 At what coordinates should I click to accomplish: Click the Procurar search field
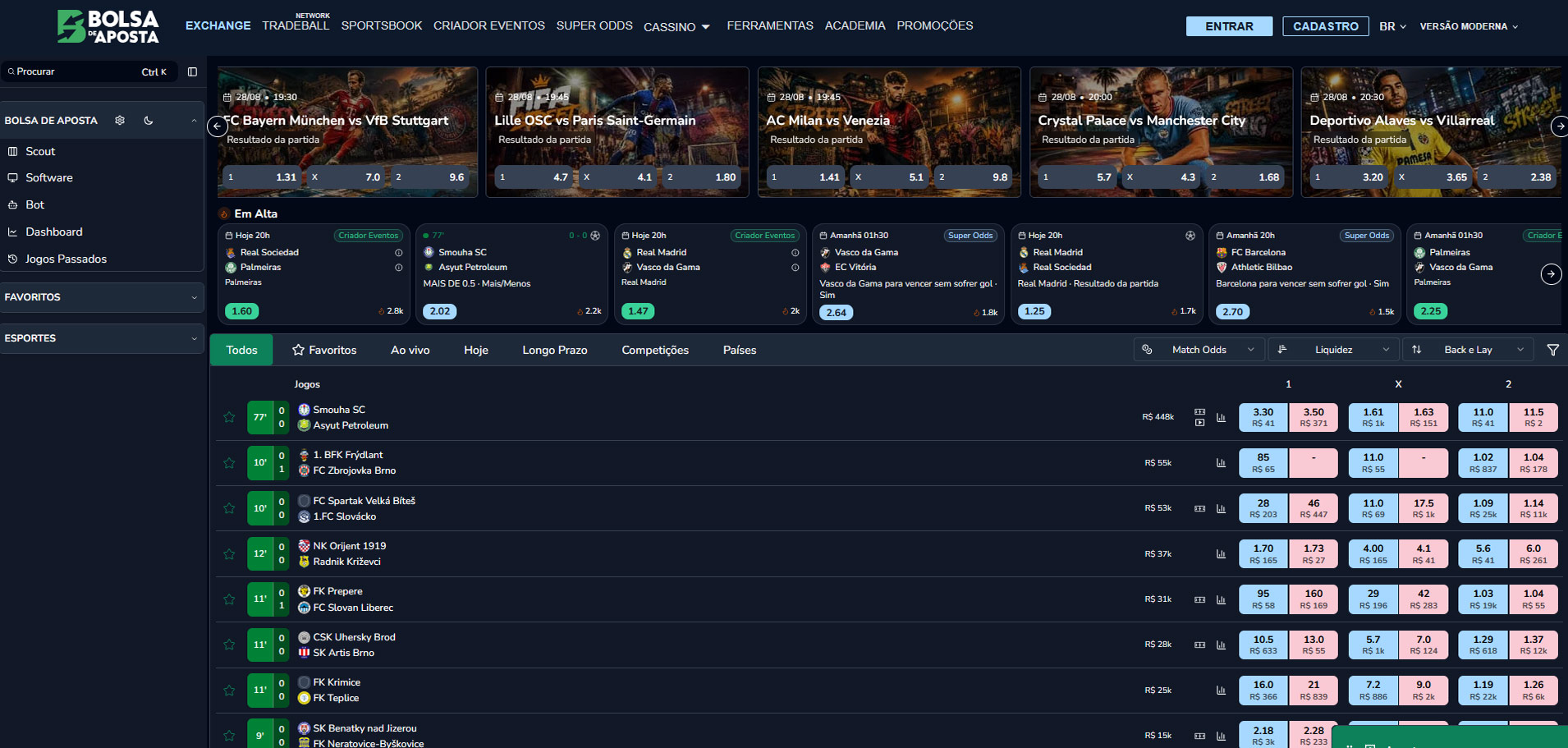tap(88, 71)
